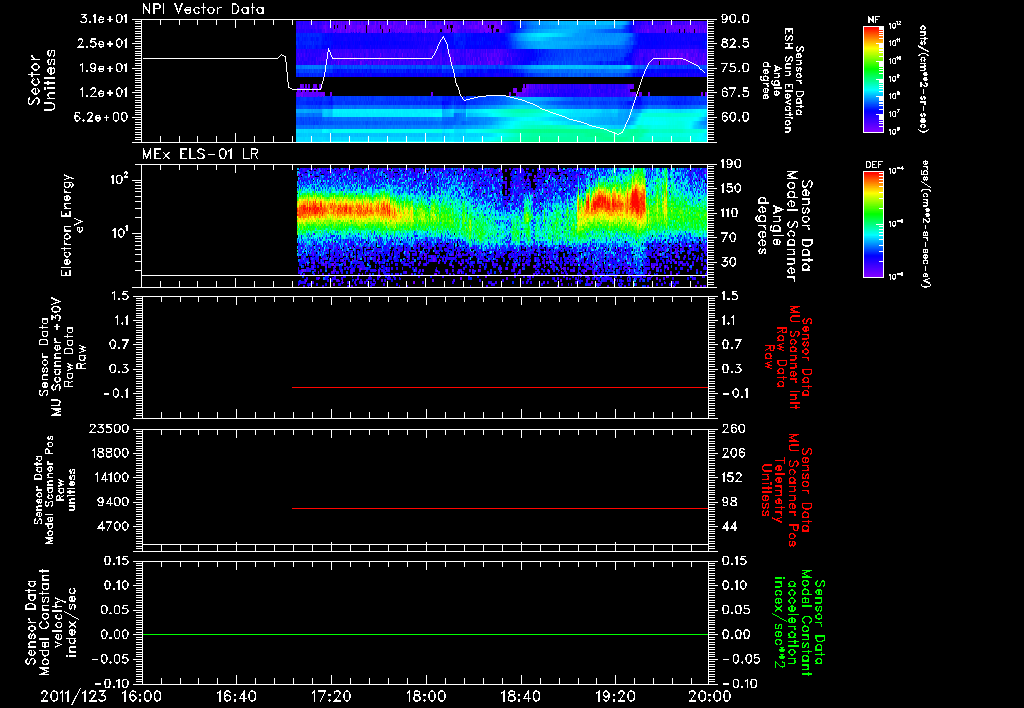
Task: Click the red line in Scanner Pos panel
Action: click(x=500, y=508)
